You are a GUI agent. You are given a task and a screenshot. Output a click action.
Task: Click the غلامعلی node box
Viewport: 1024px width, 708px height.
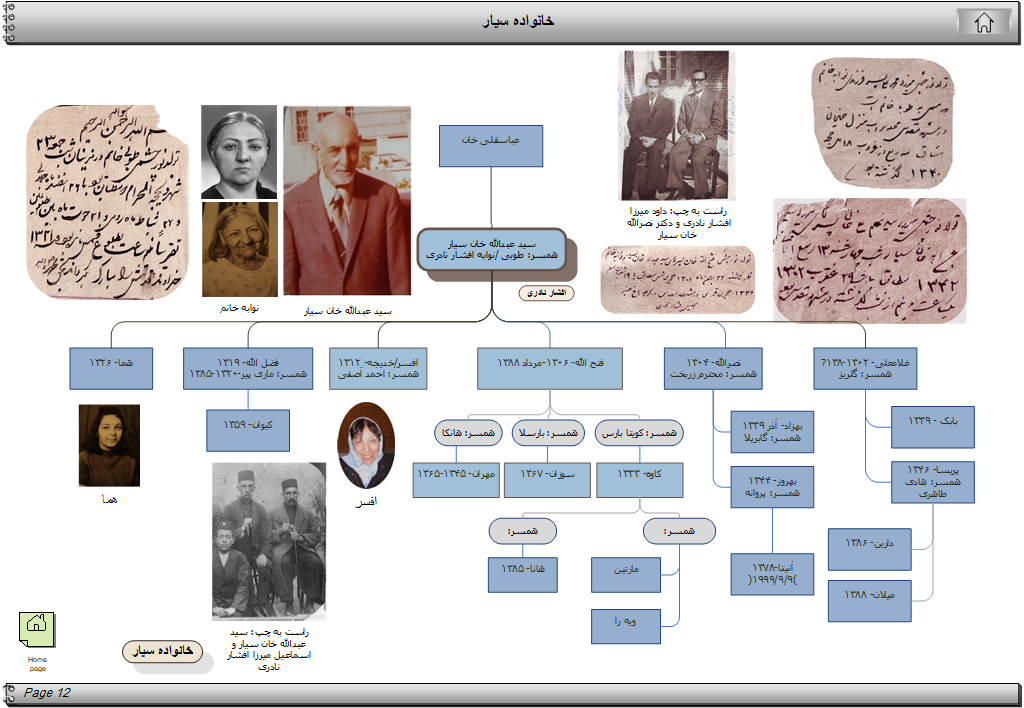coord(866,367)
